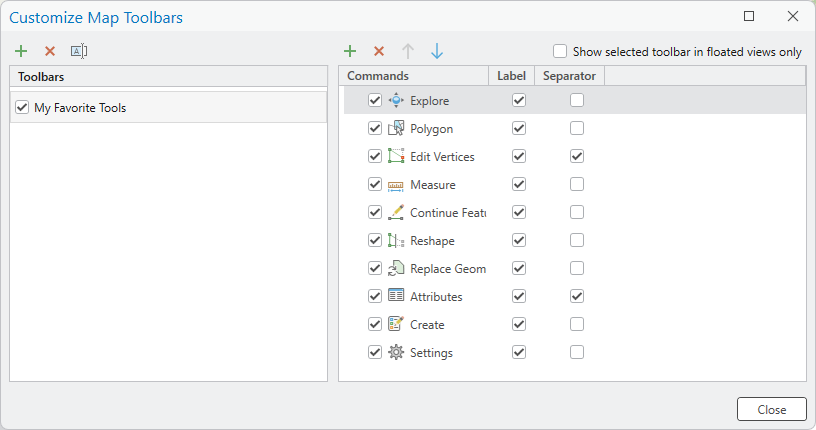This screenshot has width=816, height=430.
Task: Disable the Label checkbox for Reshape
Action: pos(519,241)
